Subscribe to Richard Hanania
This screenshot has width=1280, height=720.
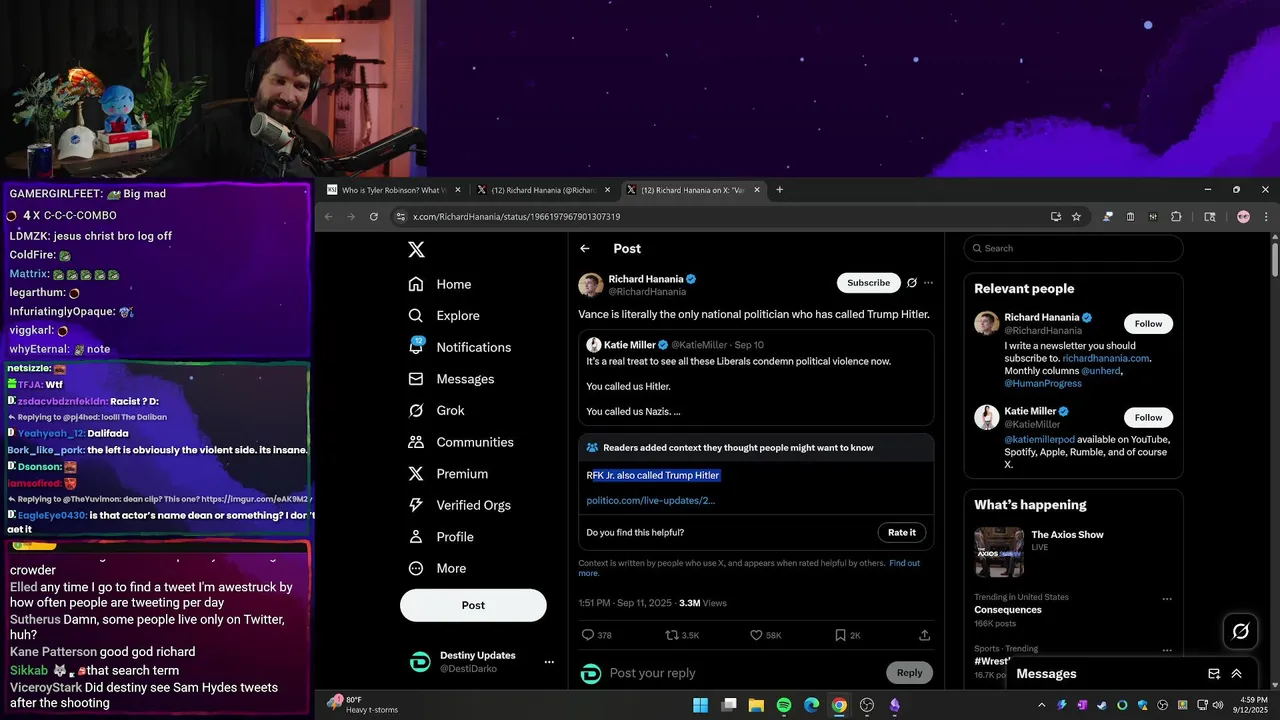pyautogui.click(x=868, y=283)
